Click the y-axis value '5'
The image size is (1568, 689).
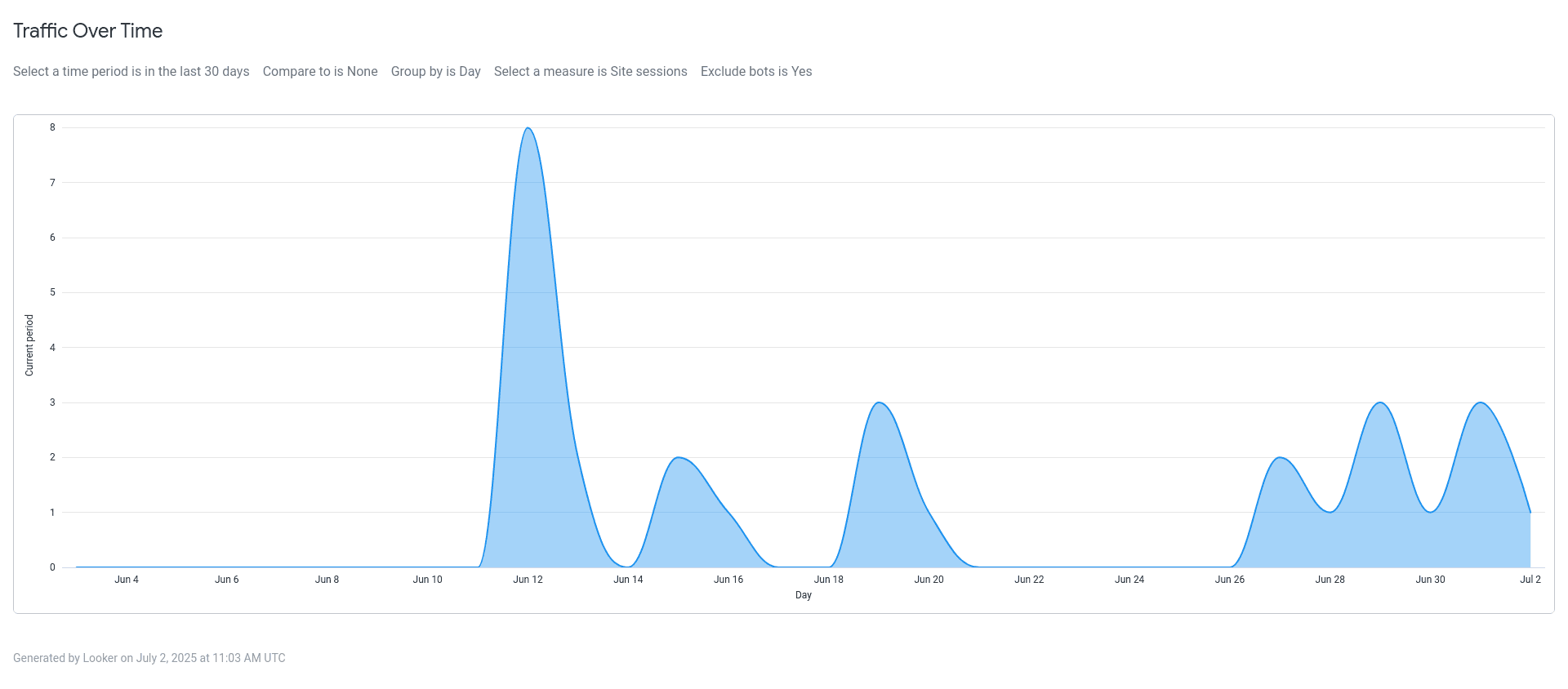(52, 292)
